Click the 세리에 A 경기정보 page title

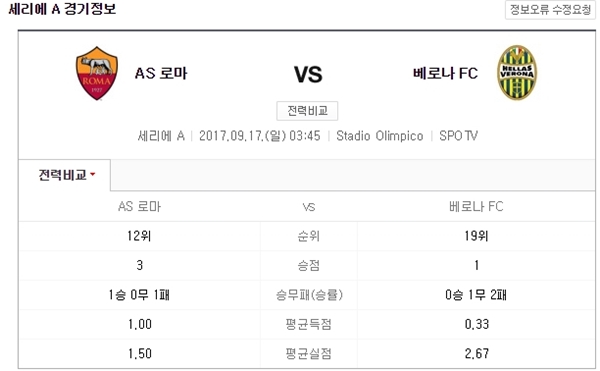pyautogui.click(x=62, y=8)
